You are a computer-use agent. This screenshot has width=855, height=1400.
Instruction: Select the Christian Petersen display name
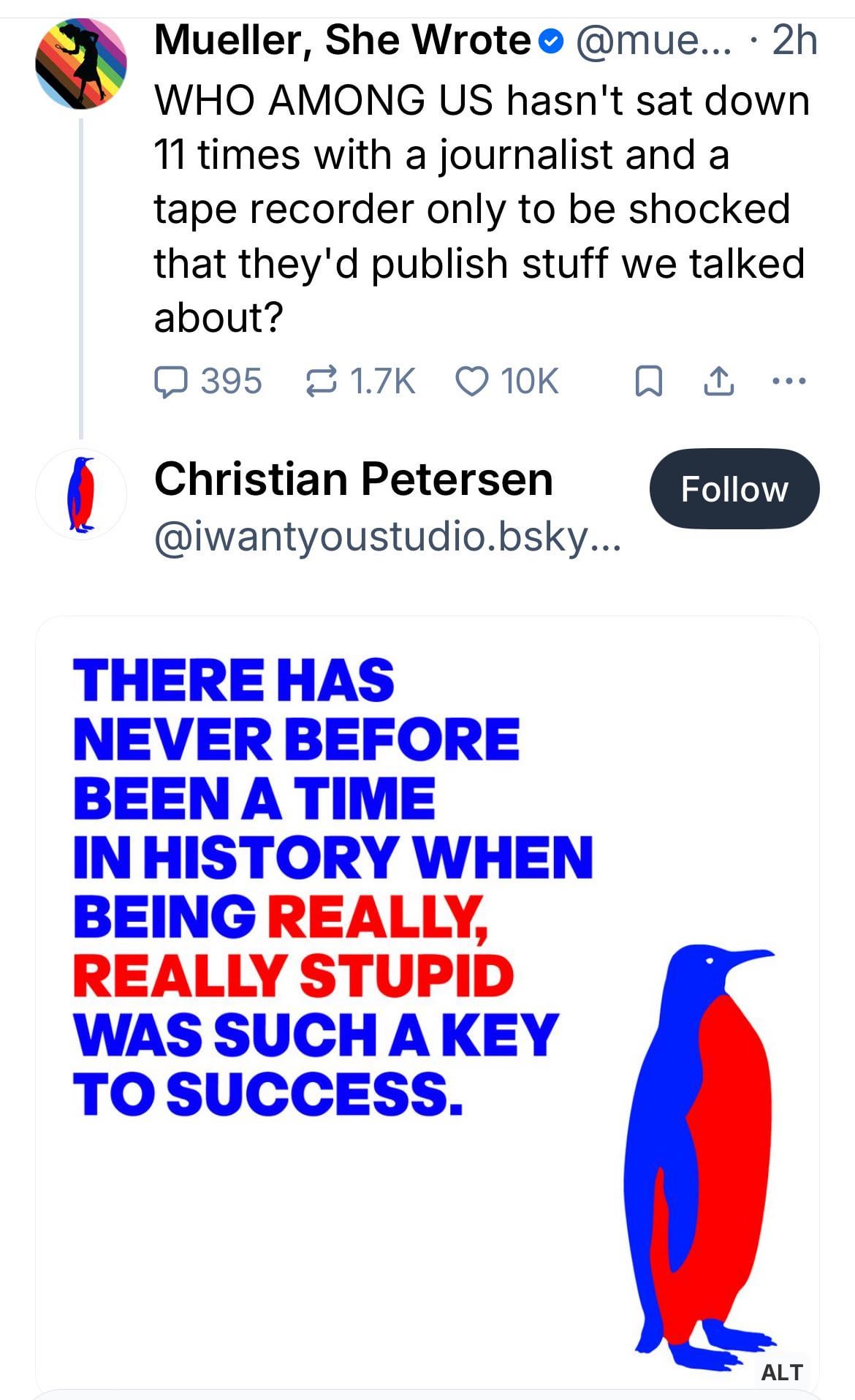click(353, 480)
